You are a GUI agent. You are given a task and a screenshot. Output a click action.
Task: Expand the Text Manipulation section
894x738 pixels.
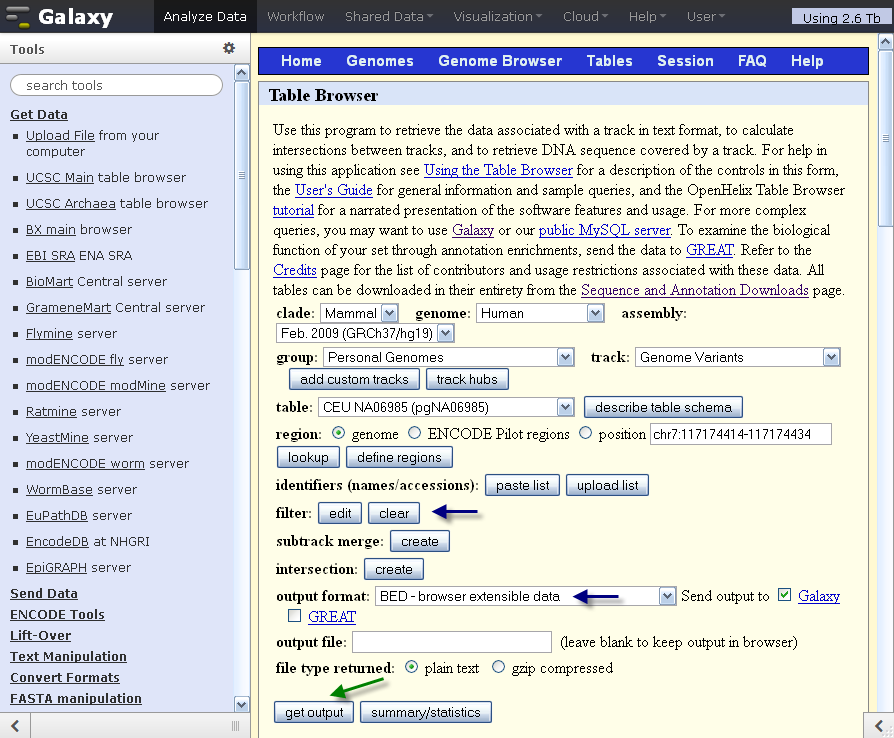click(x=68, y=656)
